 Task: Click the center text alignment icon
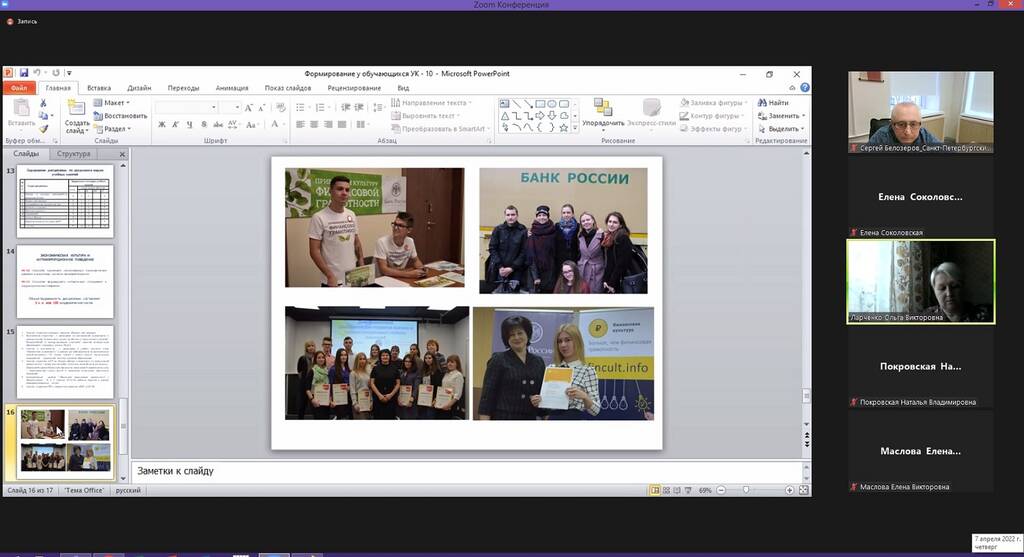pos(314,124)
